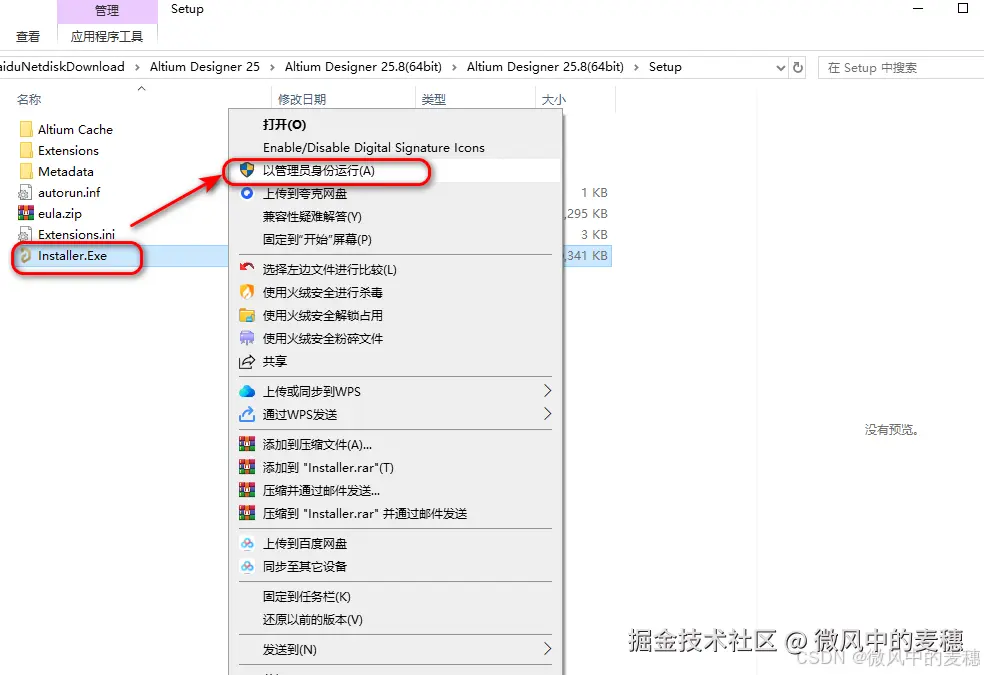Click the Extensions folder icon
This screenshot has width=984, height=675.
coord(26,151)
